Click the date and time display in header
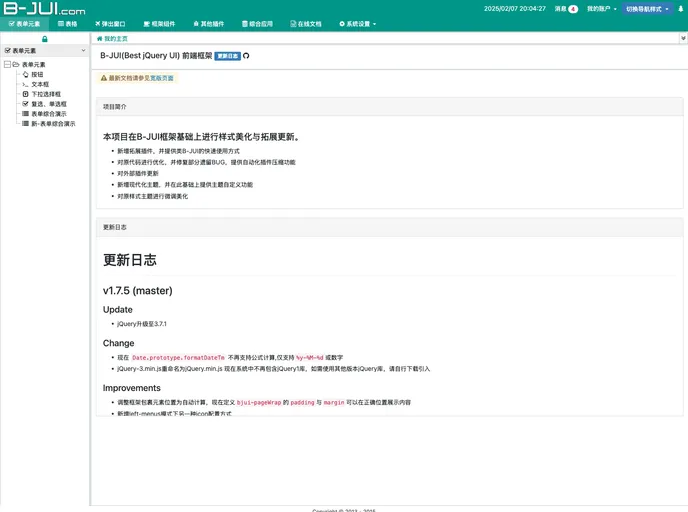The image size is (688, 512). 515,9
